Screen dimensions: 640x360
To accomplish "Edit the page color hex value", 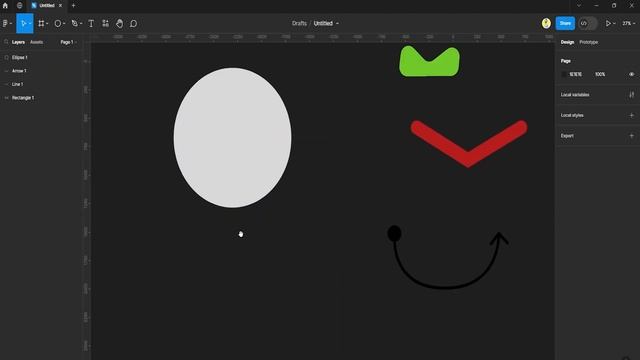I will point(576,74).
